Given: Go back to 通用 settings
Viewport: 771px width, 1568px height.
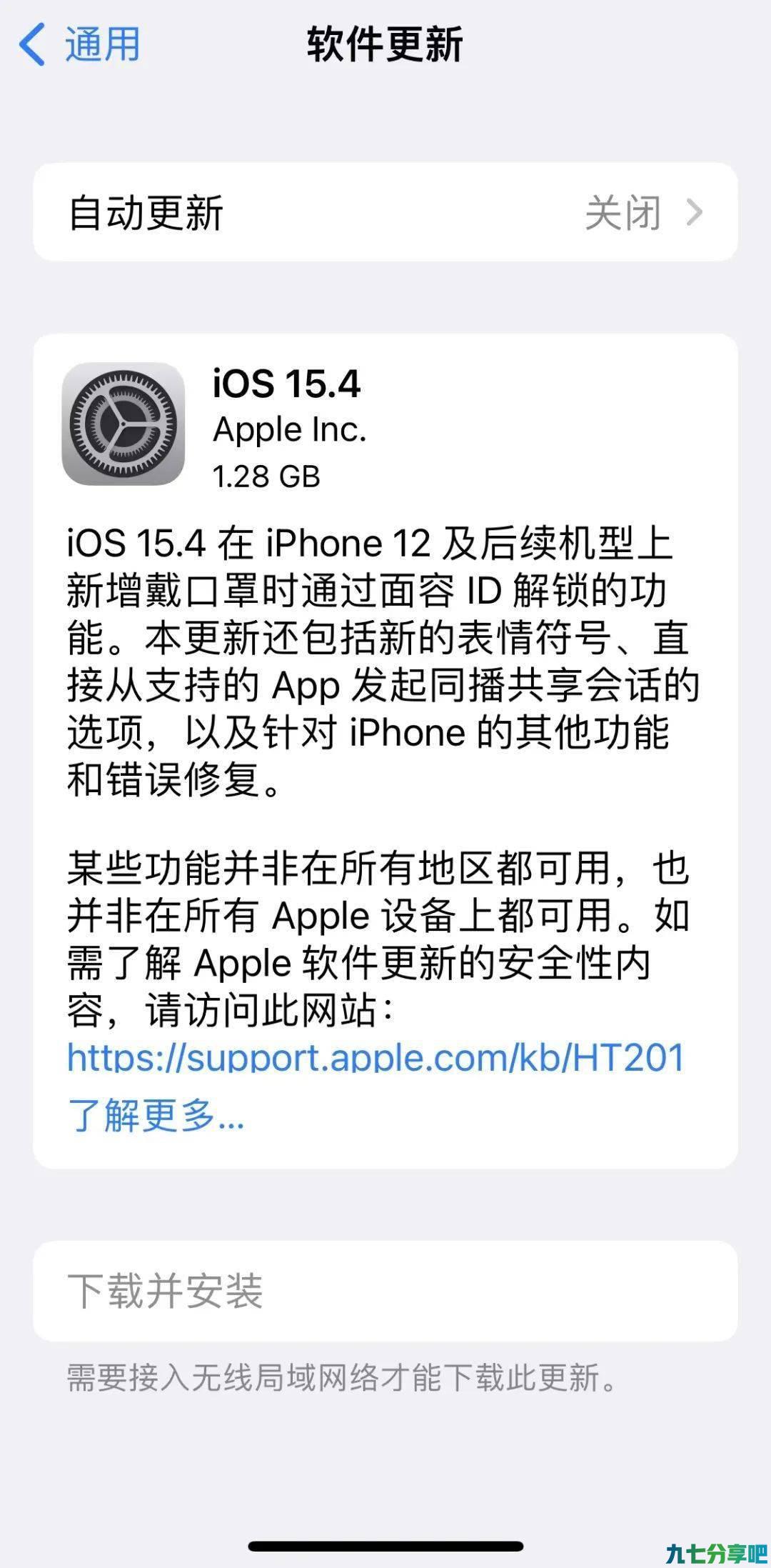Looking at the screenshot, I should tap(79, 44).
